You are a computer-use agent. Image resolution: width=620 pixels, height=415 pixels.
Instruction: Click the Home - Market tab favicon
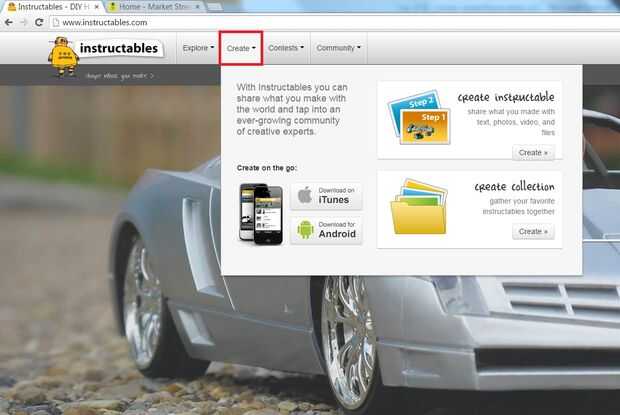tap(113, 7)
